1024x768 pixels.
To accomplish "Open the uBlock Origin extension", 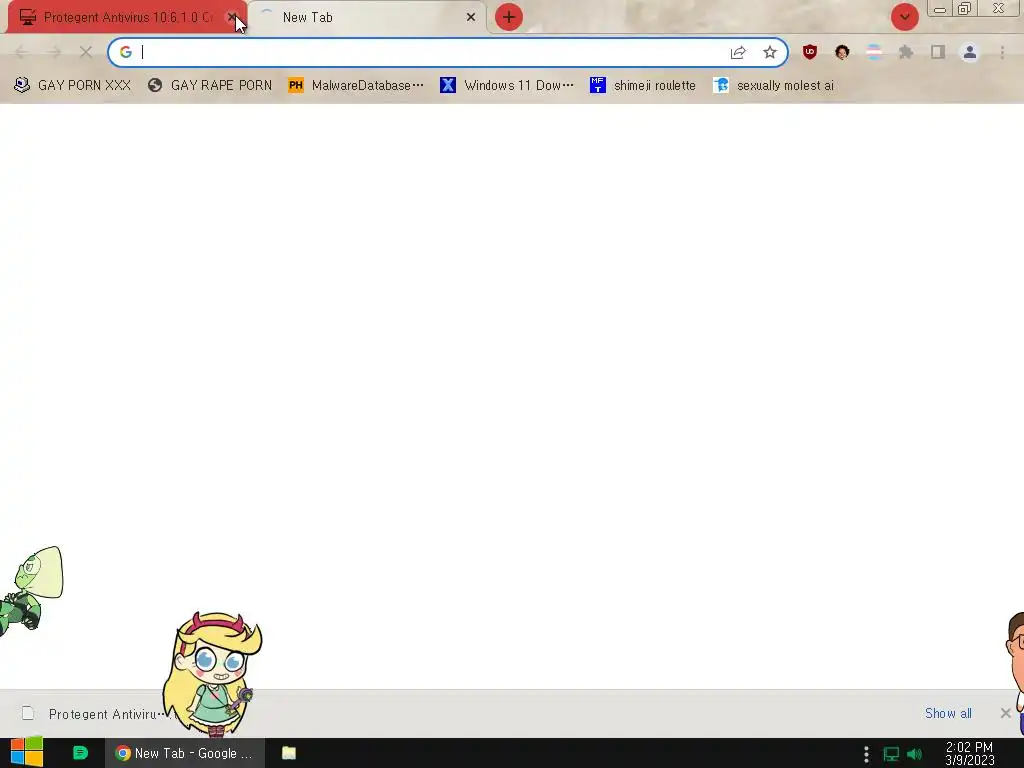I will pyautogui.click(x=810, y=52).
